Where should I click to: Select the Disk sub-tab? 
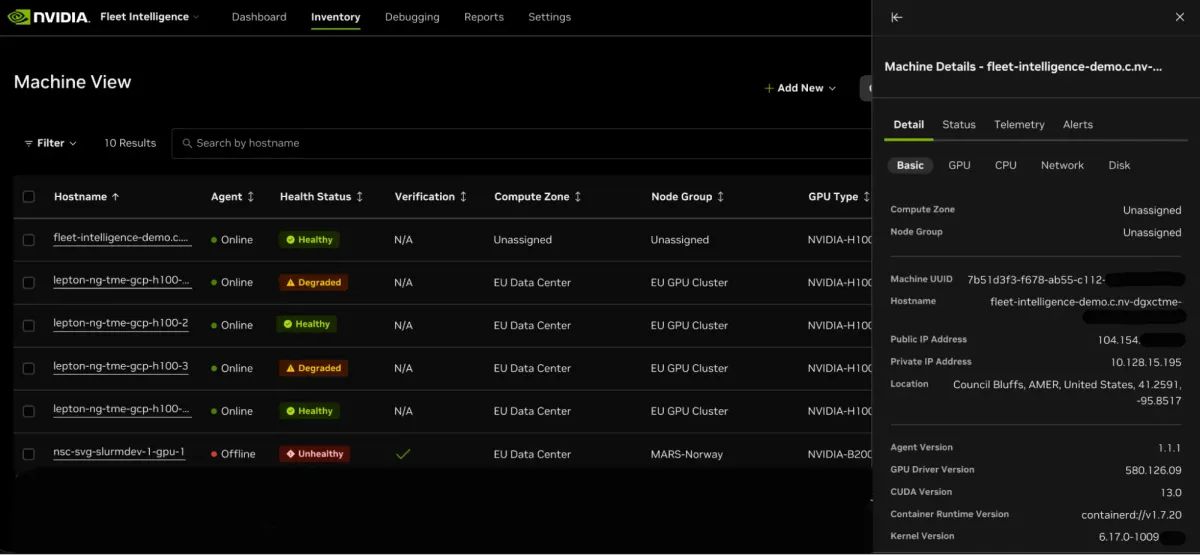1119,165
